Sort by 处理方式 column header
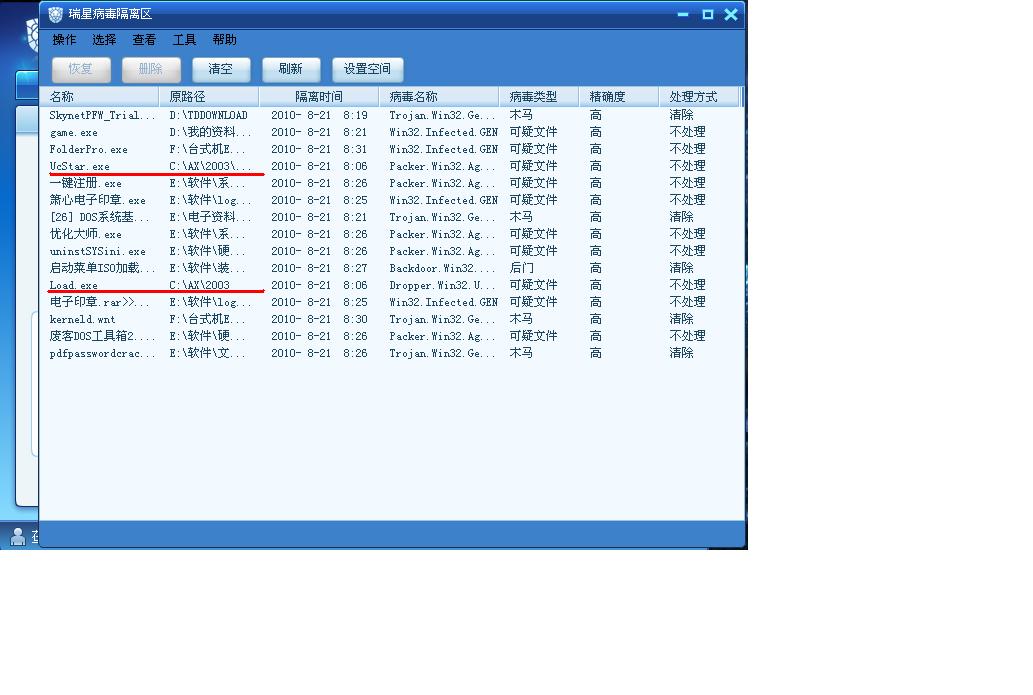This screenshot has height=695, width=1033. (x=700, y=97)
